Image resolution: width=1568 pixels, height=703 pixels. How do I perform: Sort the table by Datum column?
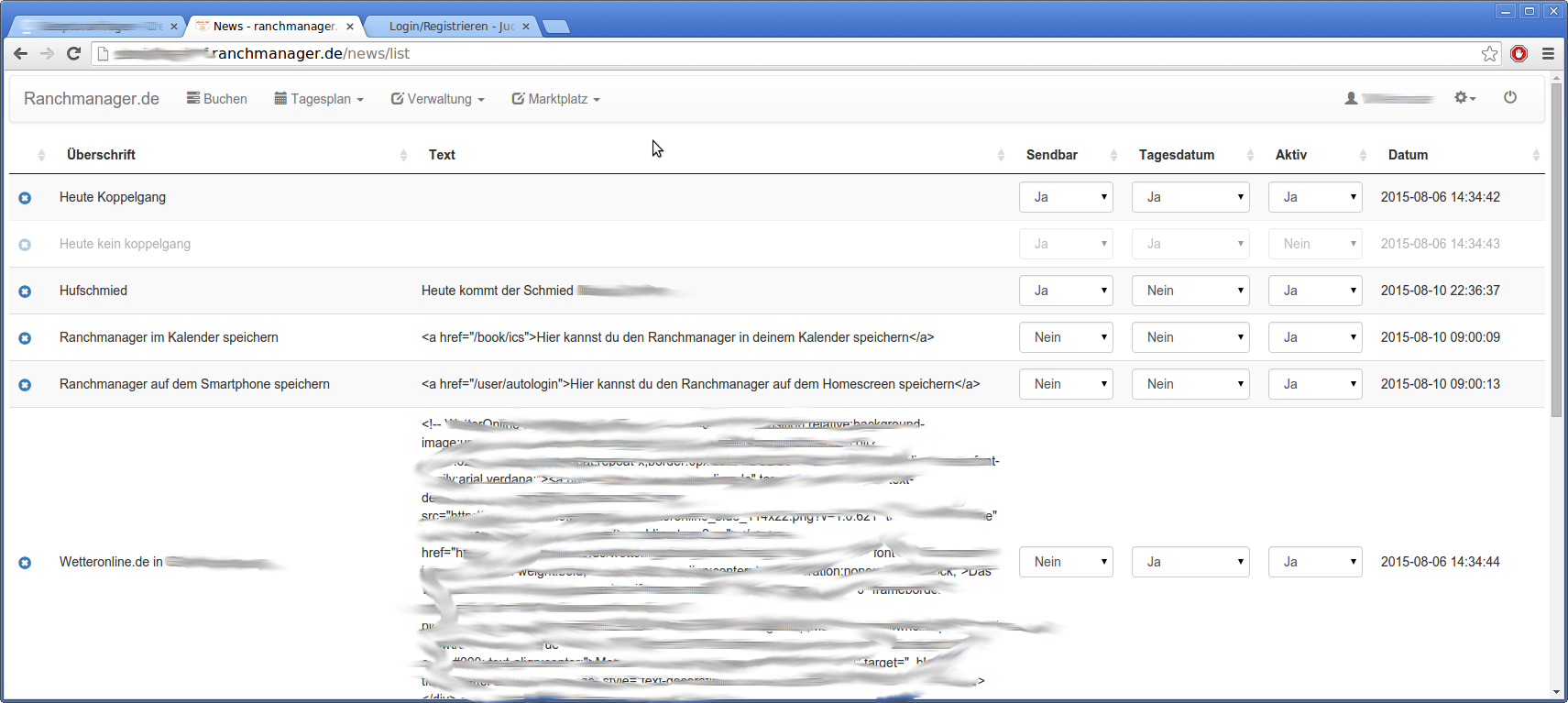click(1408, 155)
